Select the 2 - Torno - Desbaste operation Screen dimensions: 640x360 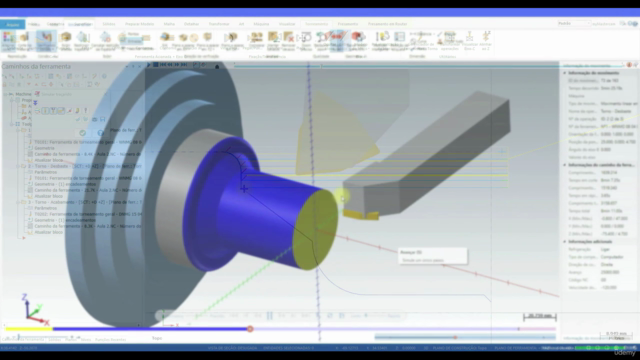(x=84, y=166)
